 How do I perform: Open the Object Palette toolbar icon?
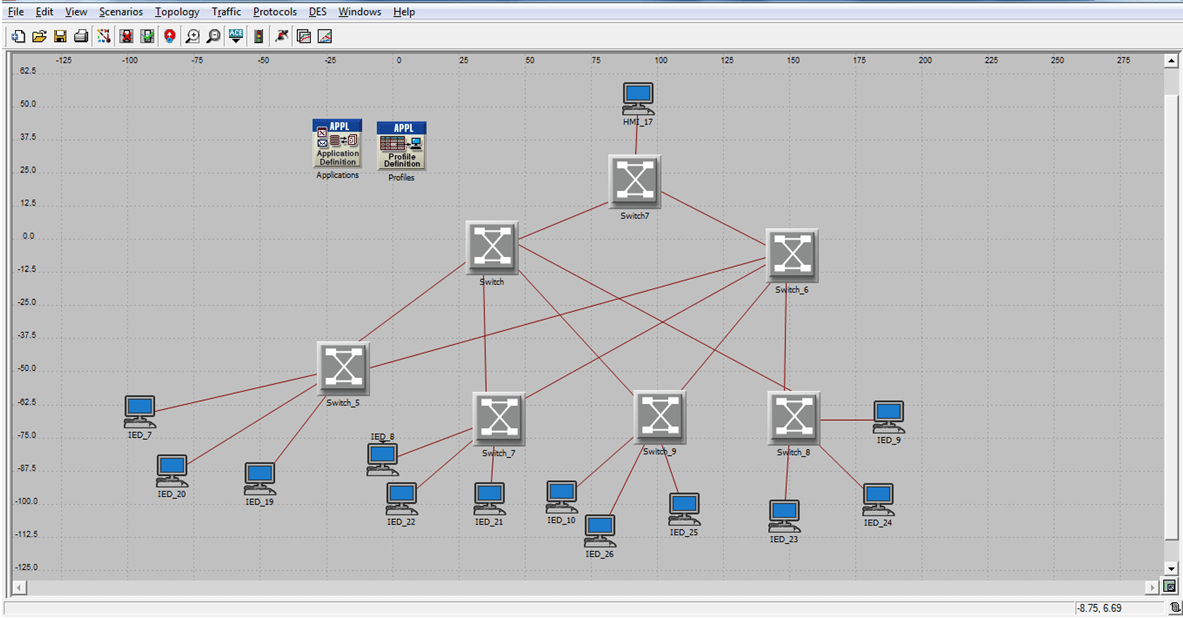[104, 36]
